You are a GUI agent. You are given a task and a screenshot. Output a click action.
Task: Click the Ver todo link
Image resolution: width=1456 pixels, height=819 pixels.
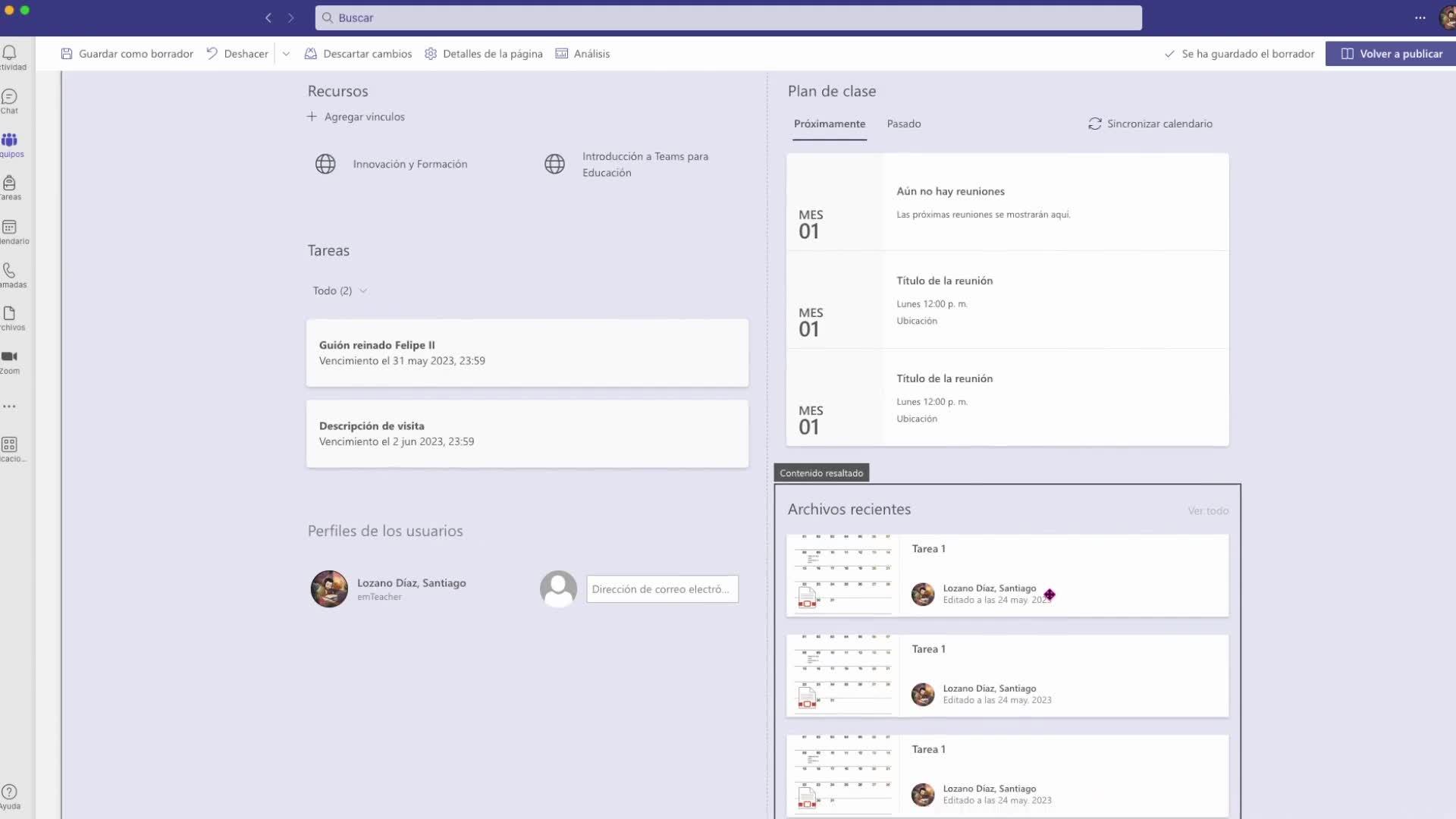[x=1207, y=511]
